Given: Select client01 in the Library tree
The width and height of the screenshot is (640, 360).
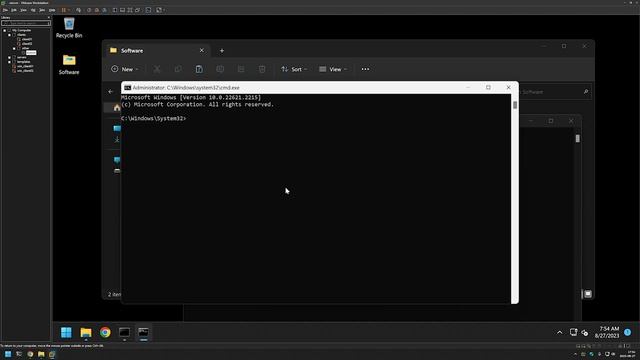Looking at the screenshot, I should 27,40.
